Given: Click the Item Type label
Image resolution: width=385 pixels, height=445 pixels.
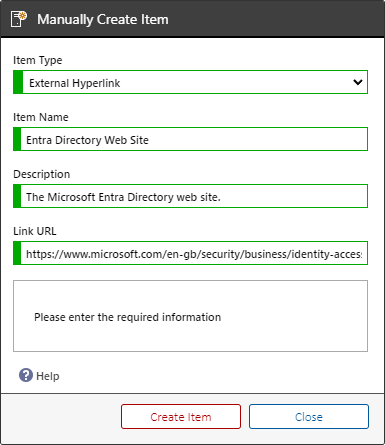Looking at the screenshot, I should pos(38,60).
